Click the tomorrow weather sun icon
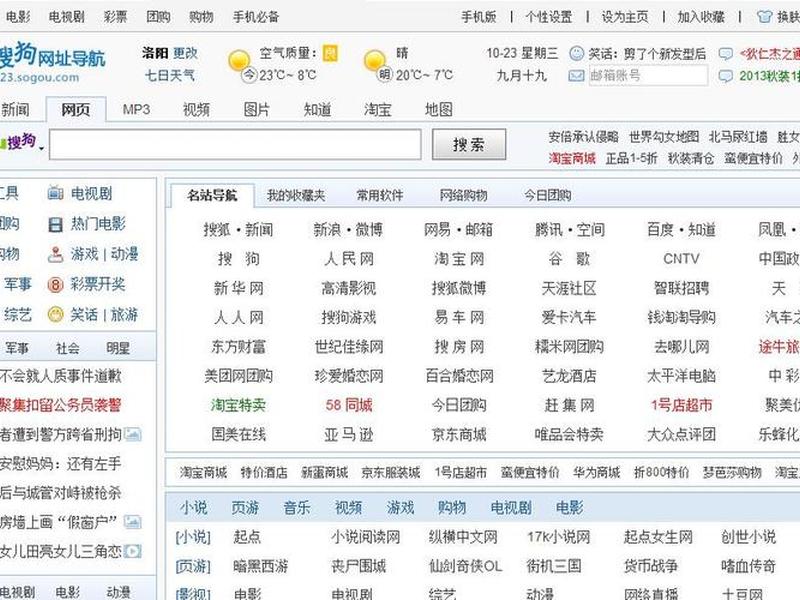Viewport: 800px width, 600px height. point(374,60)
